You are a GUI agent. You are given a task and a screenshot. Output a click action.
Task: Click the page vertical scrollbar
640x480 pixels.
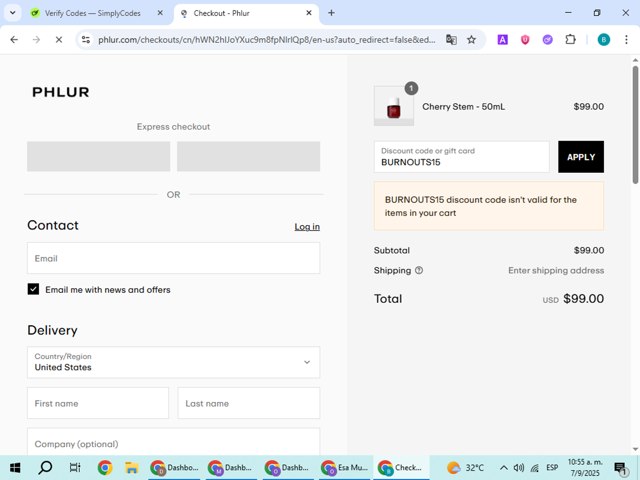tap(635, 124)
